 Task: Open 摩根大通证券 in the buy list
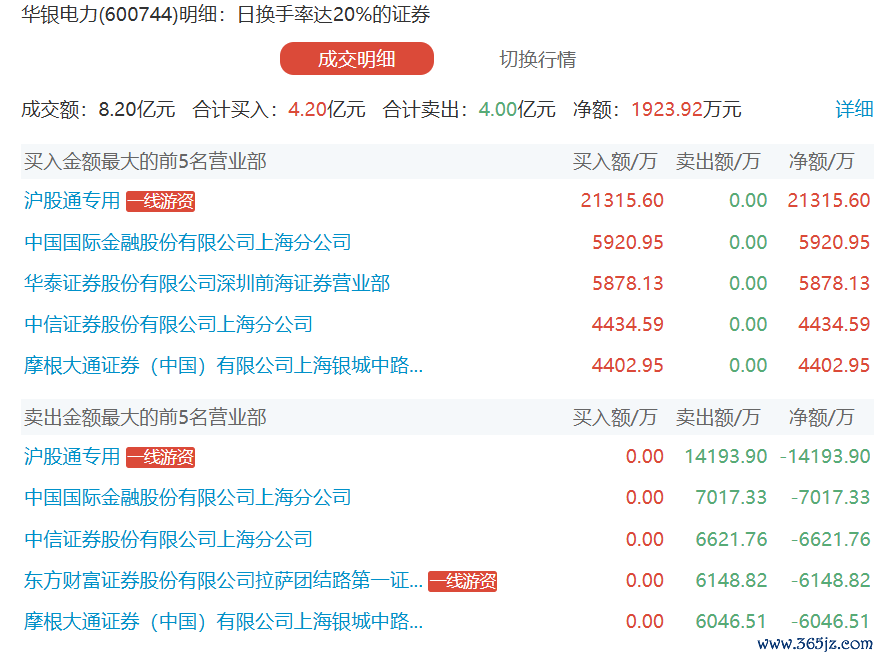[223, 365]
